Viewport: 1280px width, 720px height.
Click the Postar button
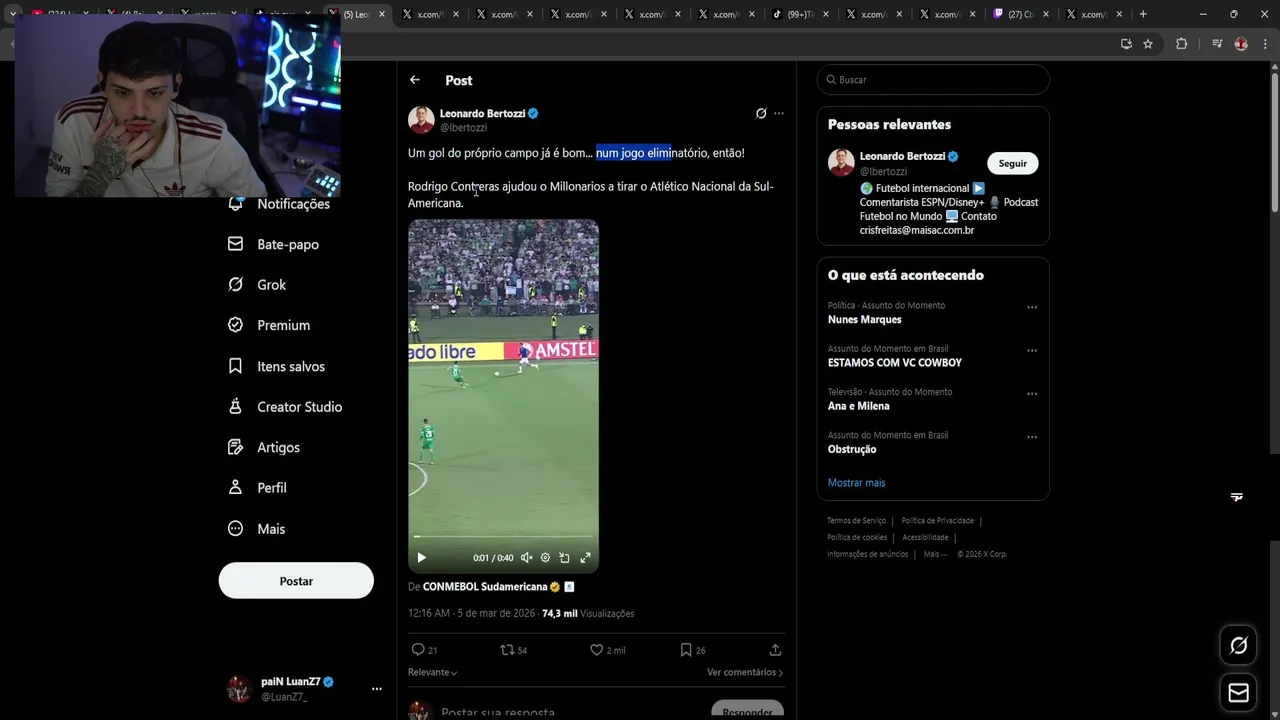pos(296,581)
